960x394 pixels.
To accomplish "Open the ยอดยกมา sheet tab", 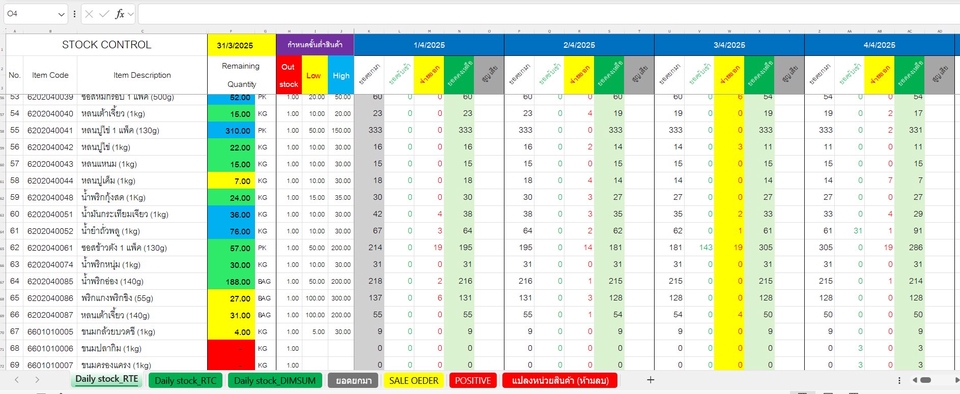I will 353,380.
